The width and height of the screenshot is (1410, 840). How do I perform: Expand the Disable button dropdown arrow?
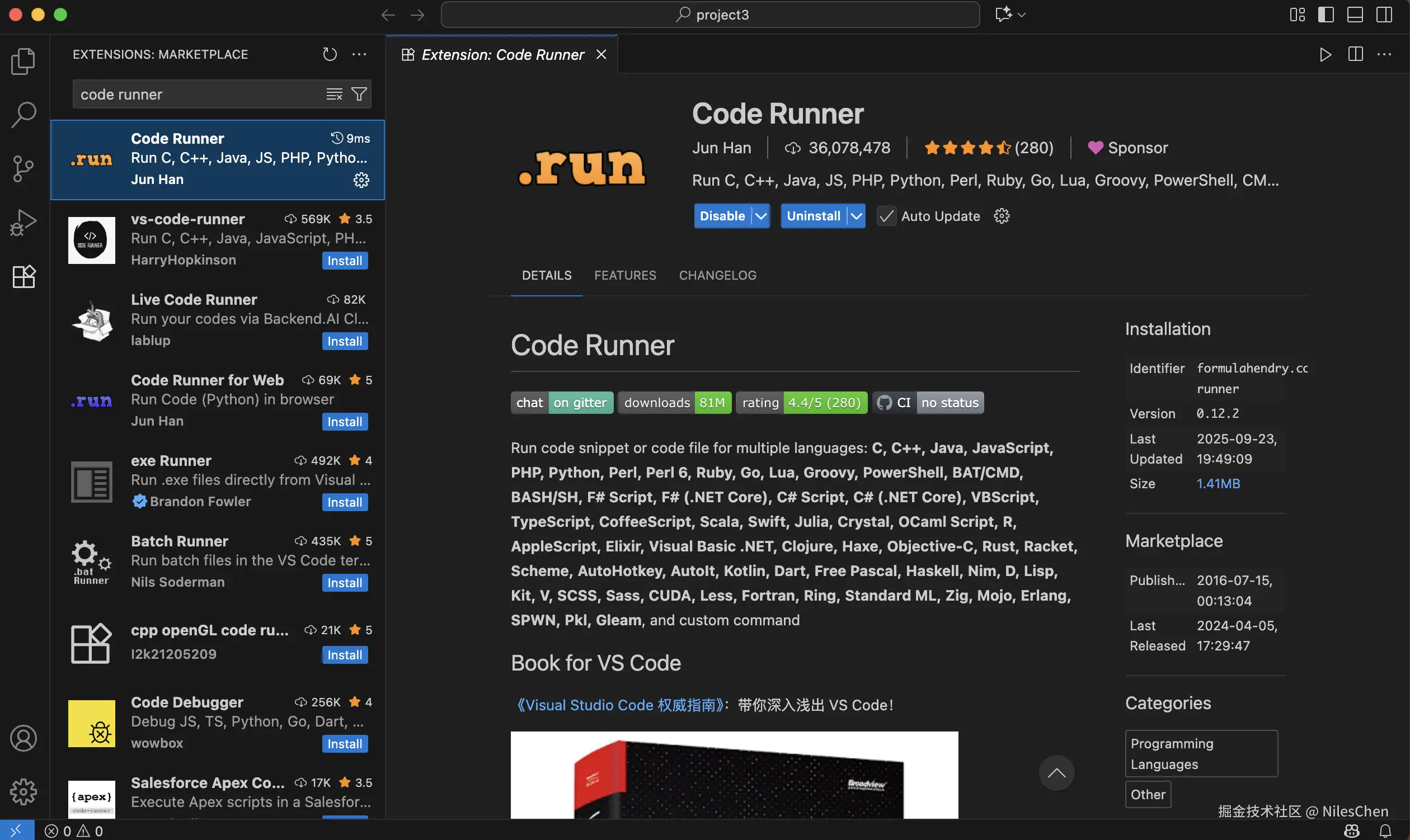coord(761,216)
